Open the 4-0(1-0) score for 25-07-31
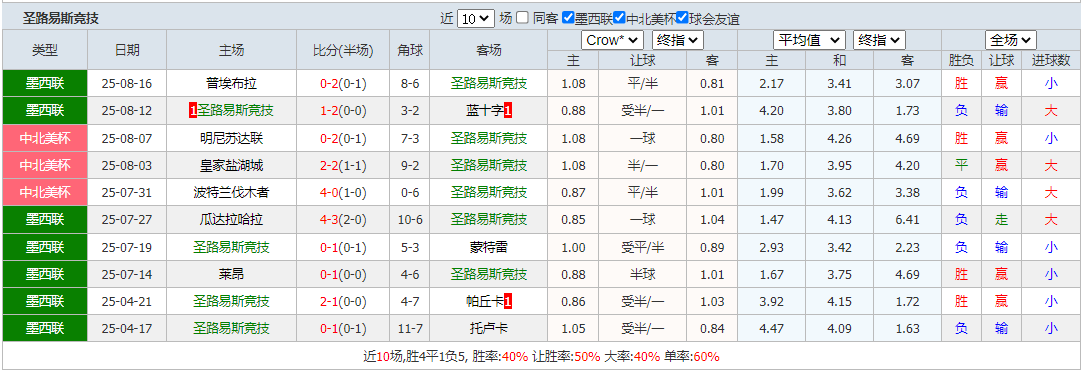 (343, 192)
